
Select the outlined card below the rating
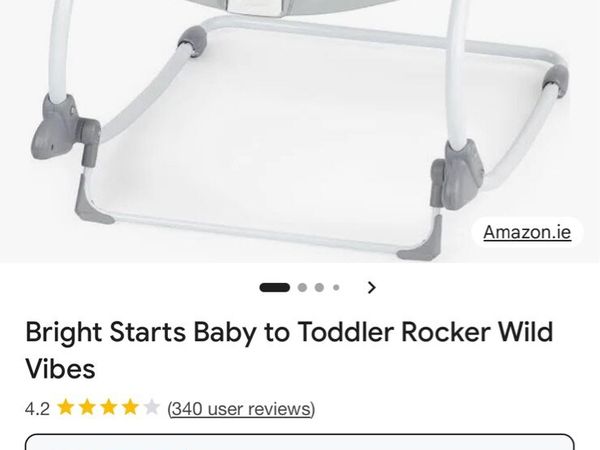point(300,442)
